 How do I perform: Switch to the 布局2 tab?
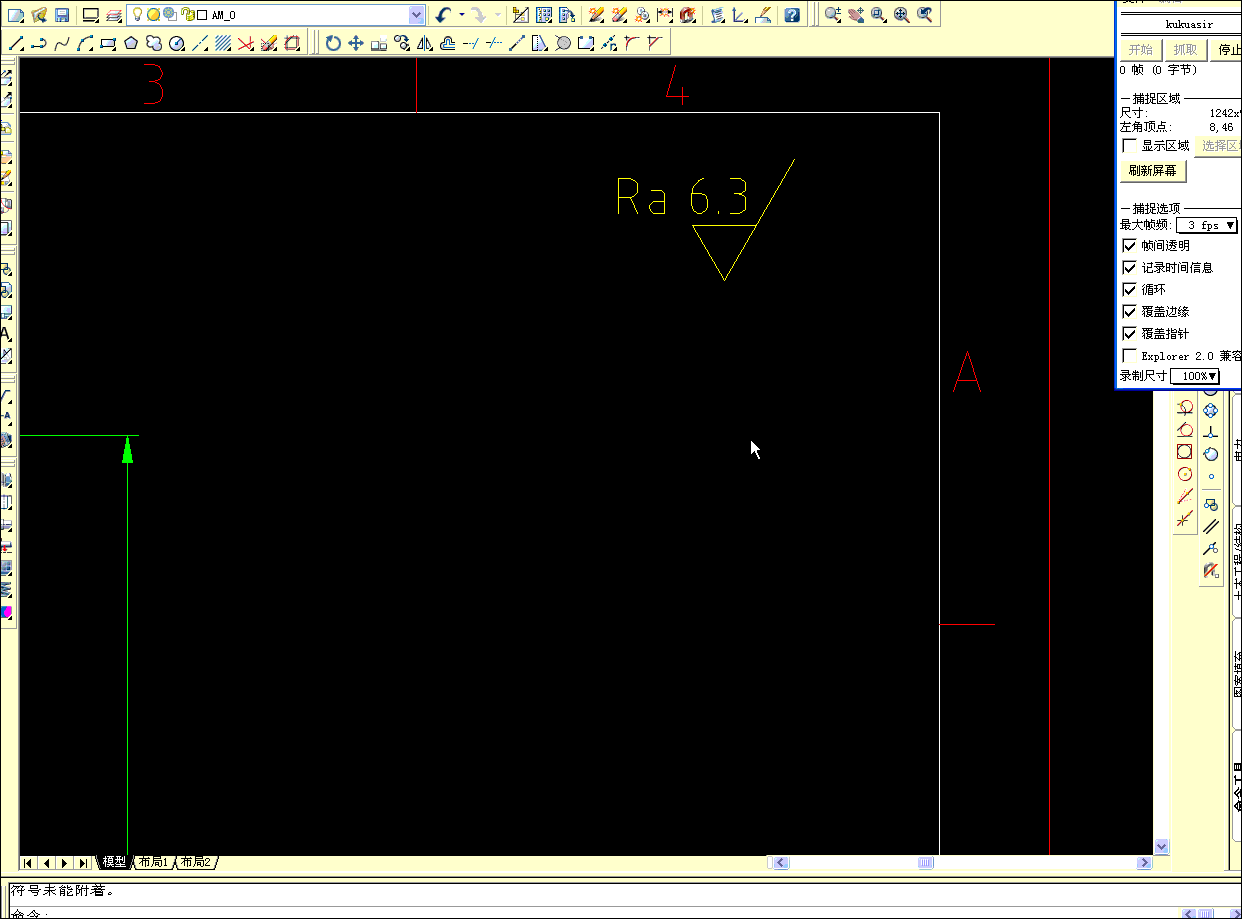click(196, 862)
